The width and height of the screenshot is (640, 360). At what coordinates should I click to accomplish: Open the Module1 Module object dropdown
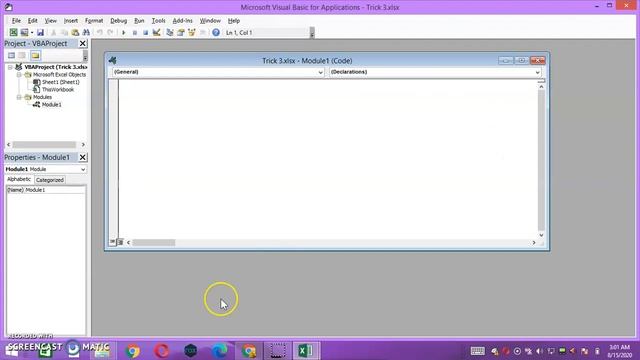[x=83, y=169]
